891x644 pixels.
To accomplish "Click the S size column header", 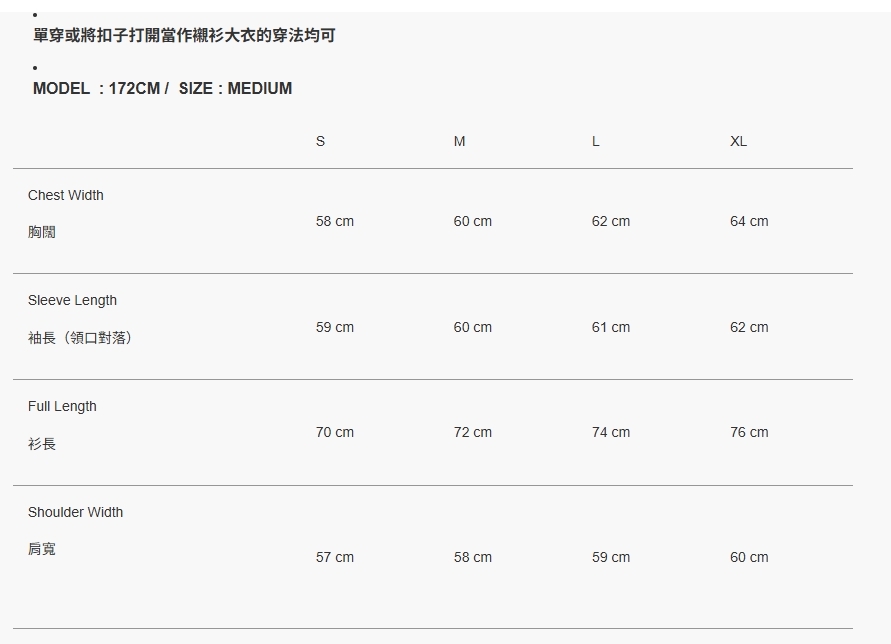I will (320, 141).
